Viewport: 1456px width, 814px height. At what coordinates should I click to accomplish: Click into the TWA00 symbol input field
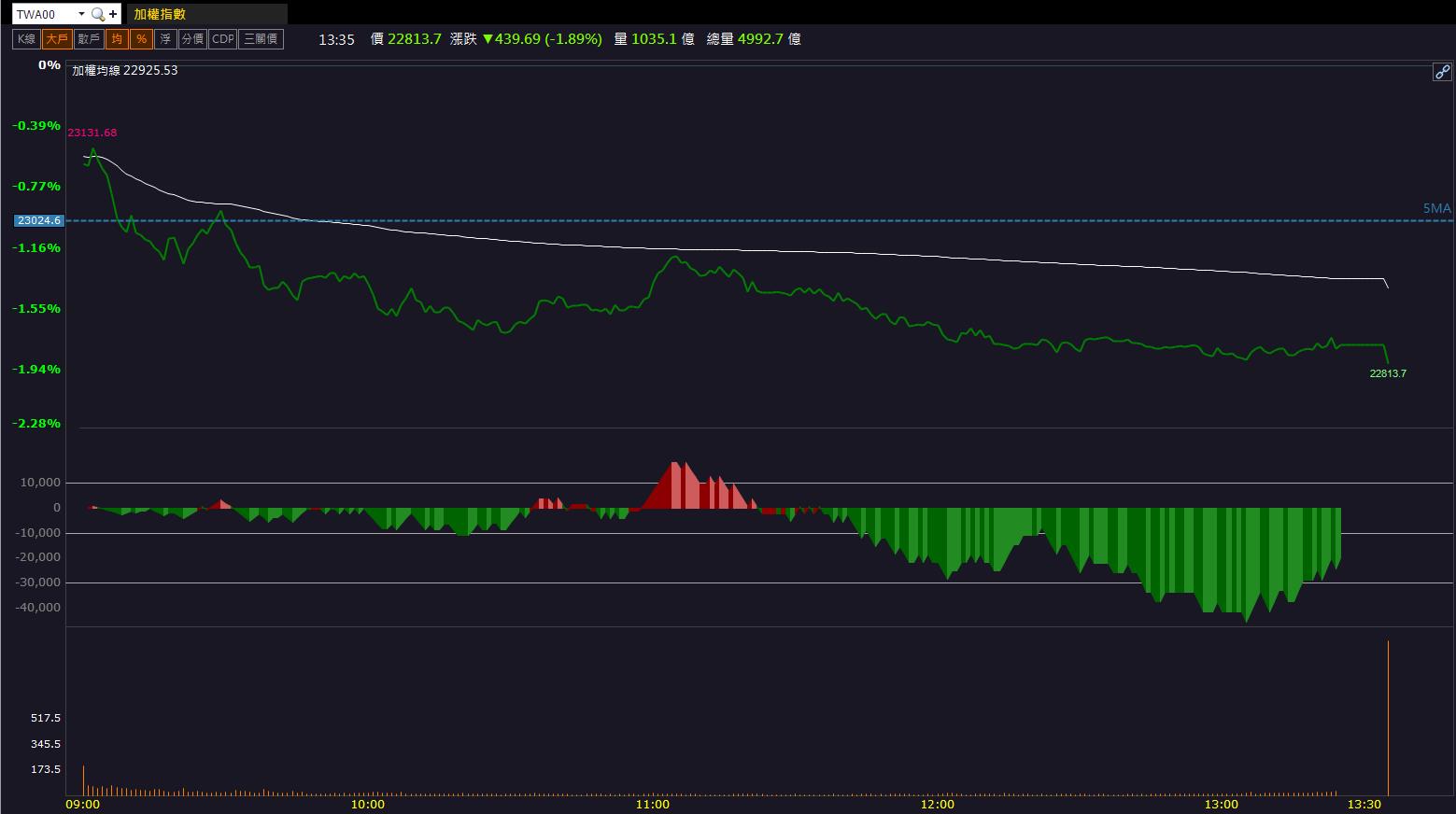[43, 14]
